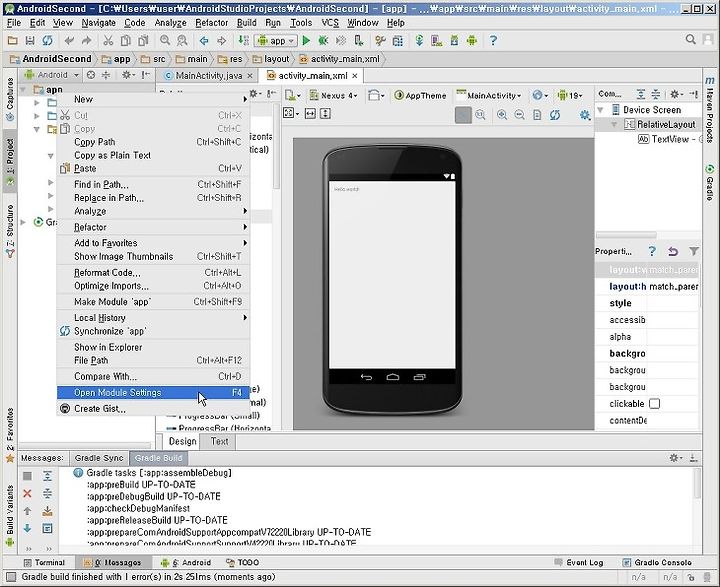Image resolution: width=720 pixels, height=587 pixels.
Task: Click the Make Project build icon
Action: 243,41
